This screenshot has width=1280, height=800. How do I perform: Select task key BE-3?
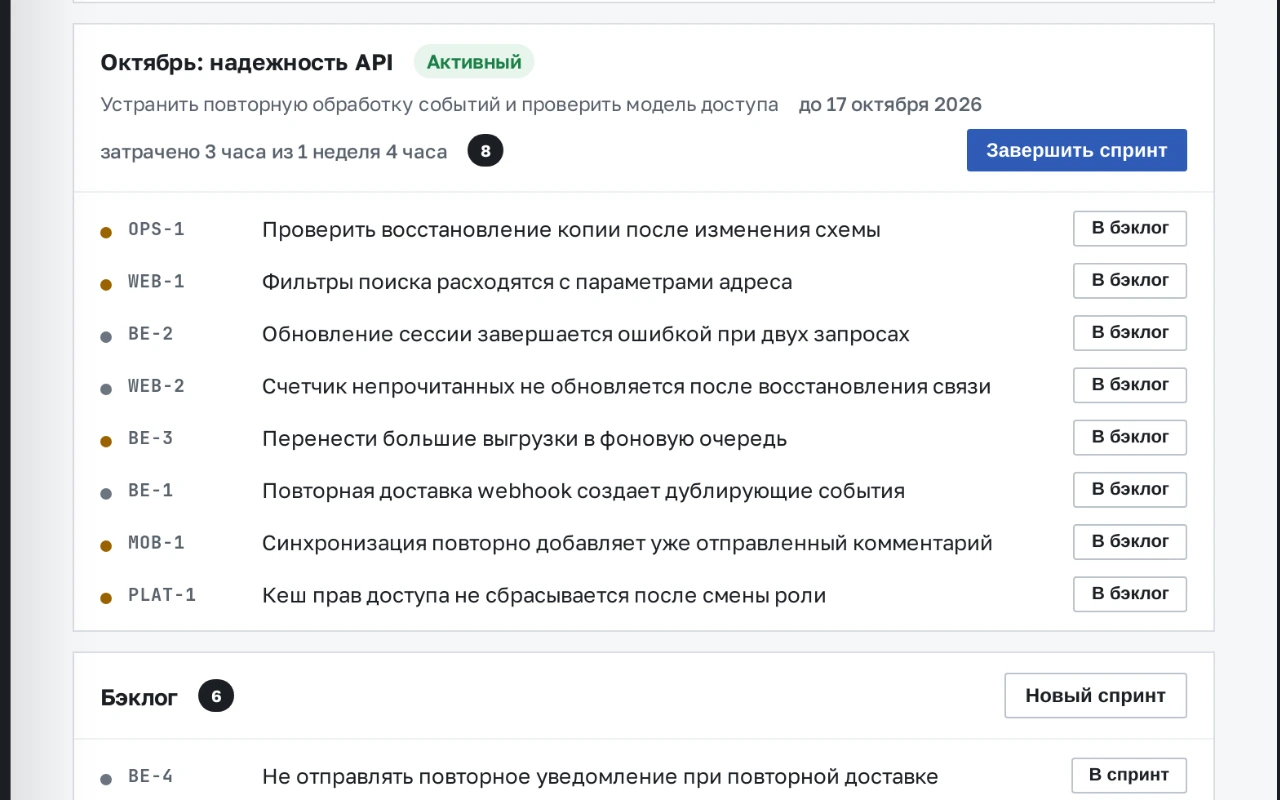[151, 438]
